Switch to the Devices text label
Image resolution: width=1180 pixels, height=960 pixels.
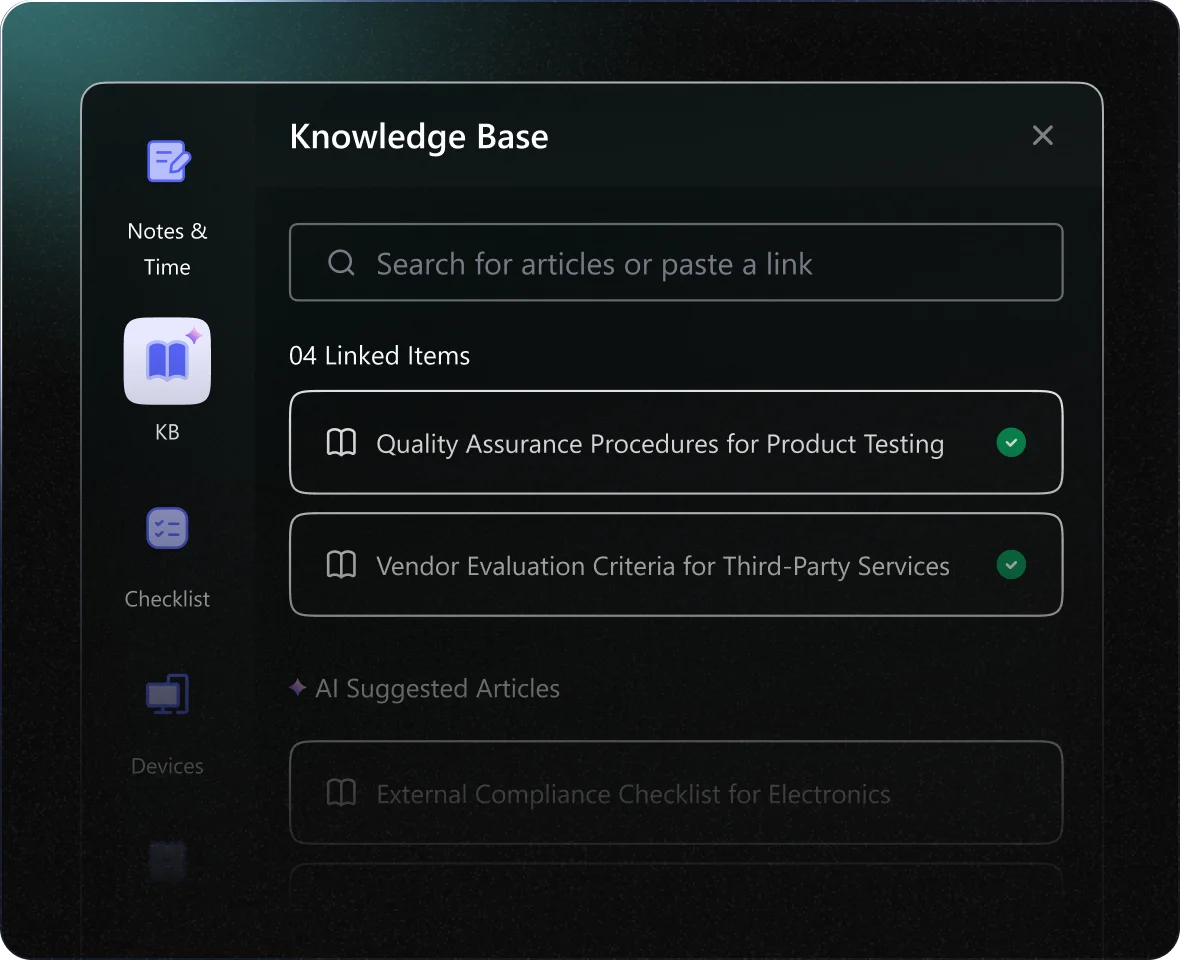pyautogui.click(x=167, y=766)
